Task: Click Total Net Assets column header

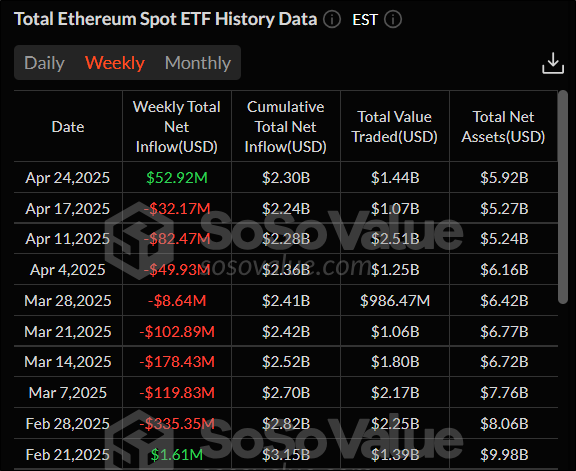Action: tap(503, 127)
